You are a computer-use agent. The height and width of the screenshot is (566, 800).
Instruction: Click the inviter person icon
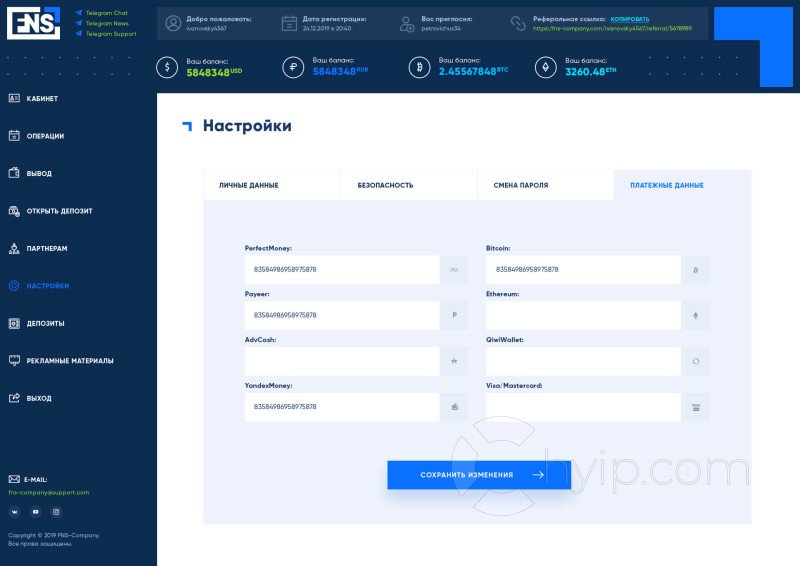pos(407,24)
